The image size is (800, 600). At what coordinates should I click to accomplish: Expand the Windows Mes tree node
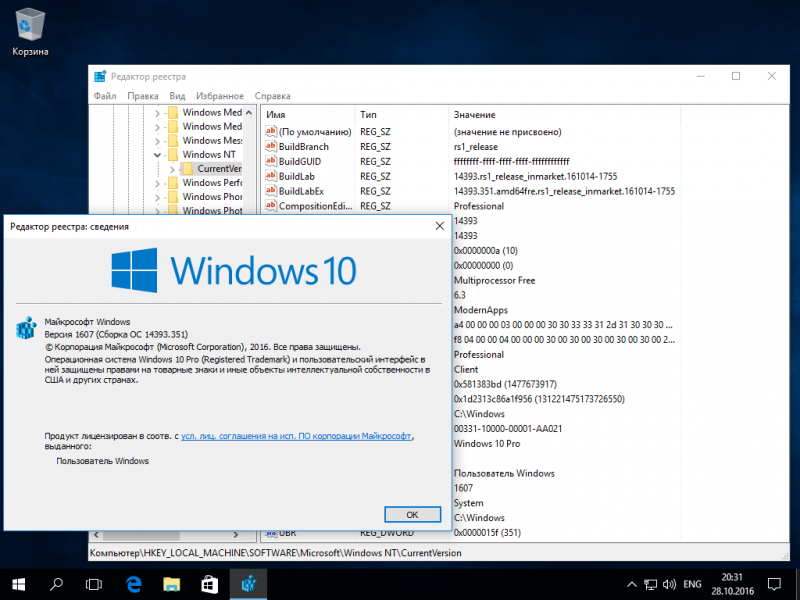click(157, 141)
